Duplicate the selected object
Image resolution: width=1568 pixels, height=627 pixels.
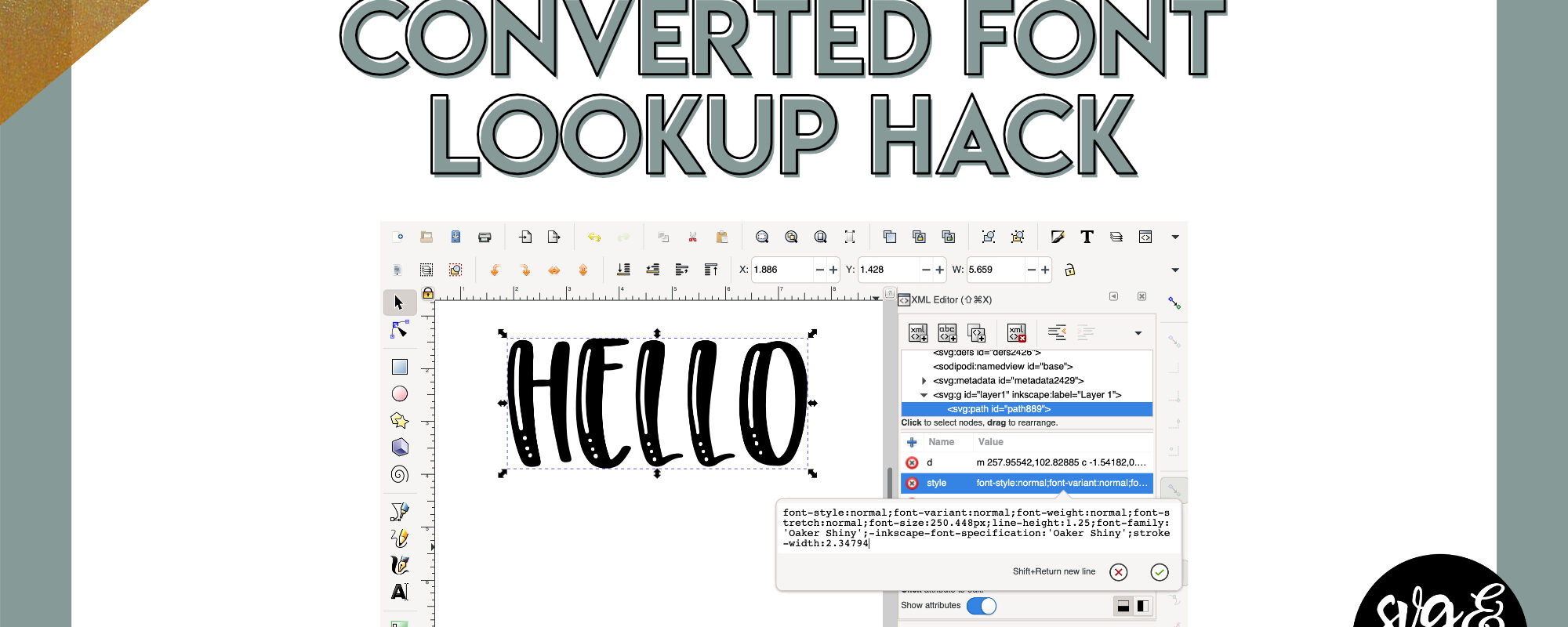click(890, 237)
